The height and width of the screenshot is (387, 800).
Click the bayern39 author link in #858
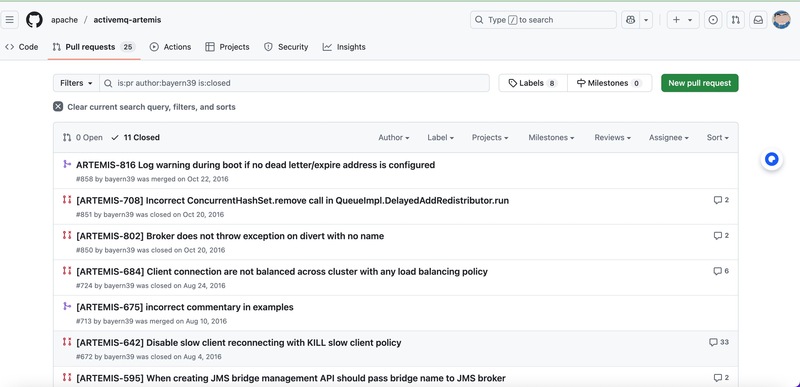pos(118,179)
